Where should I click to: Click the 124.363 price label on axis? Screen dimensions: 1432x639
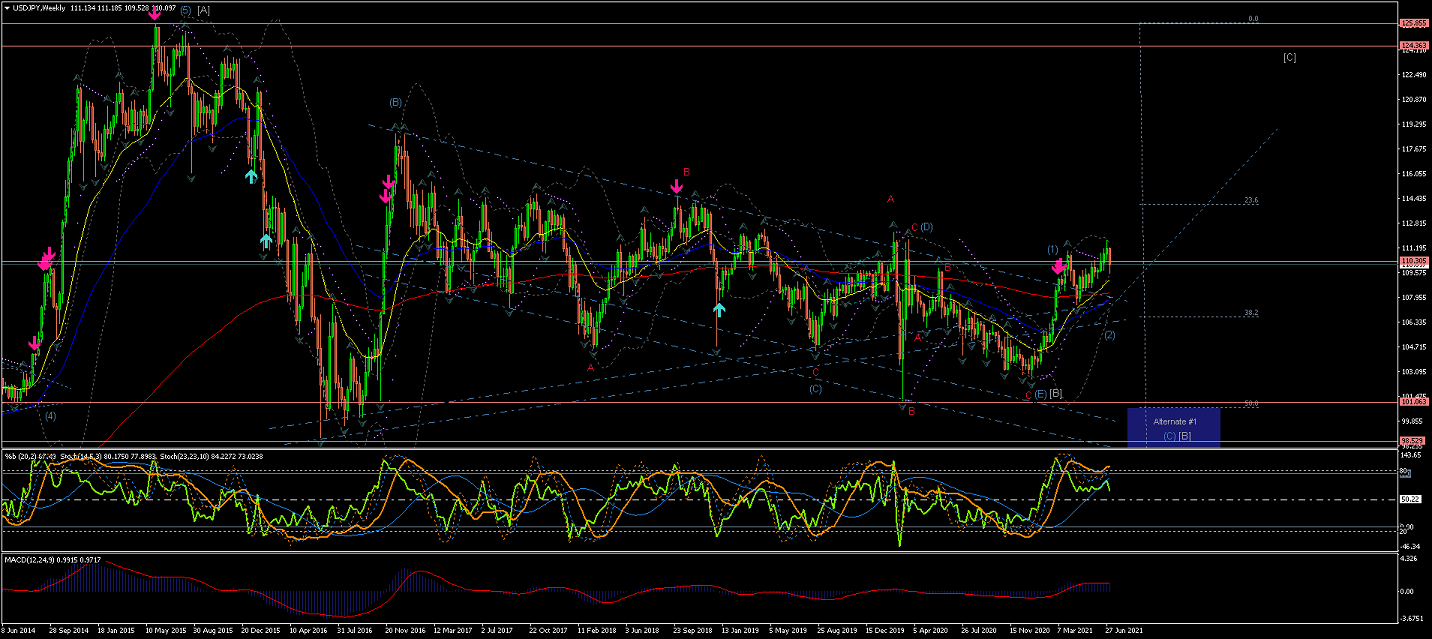pos(1412,46)
